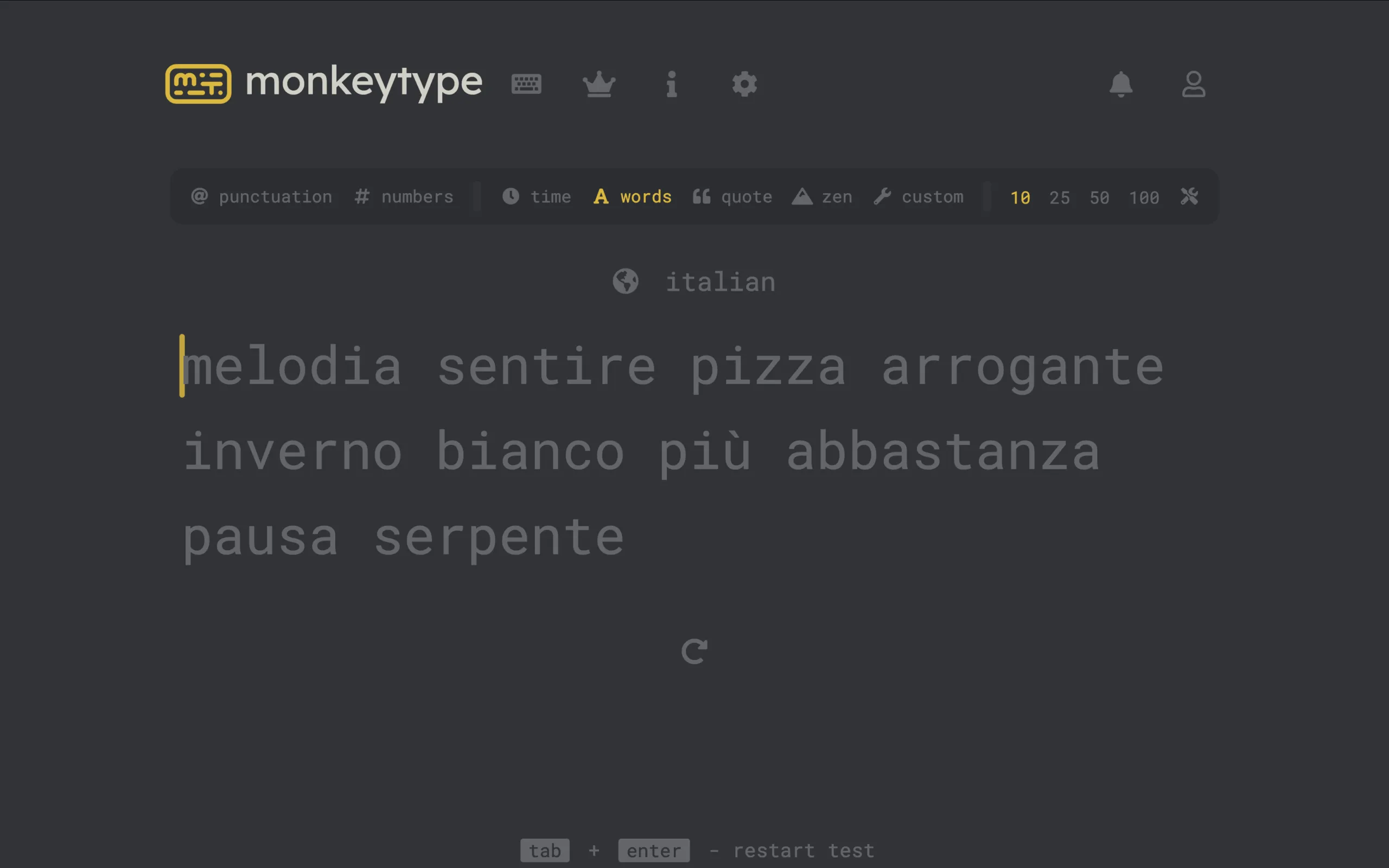Screen dimensions: 1389x868
Task: Click the restart test arrow icon
Action: point(694,652)
